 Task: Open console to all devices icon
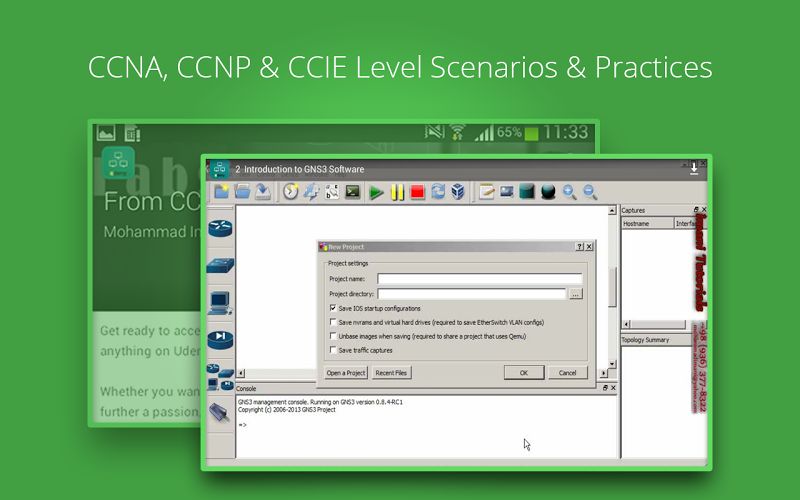(353, 192)
